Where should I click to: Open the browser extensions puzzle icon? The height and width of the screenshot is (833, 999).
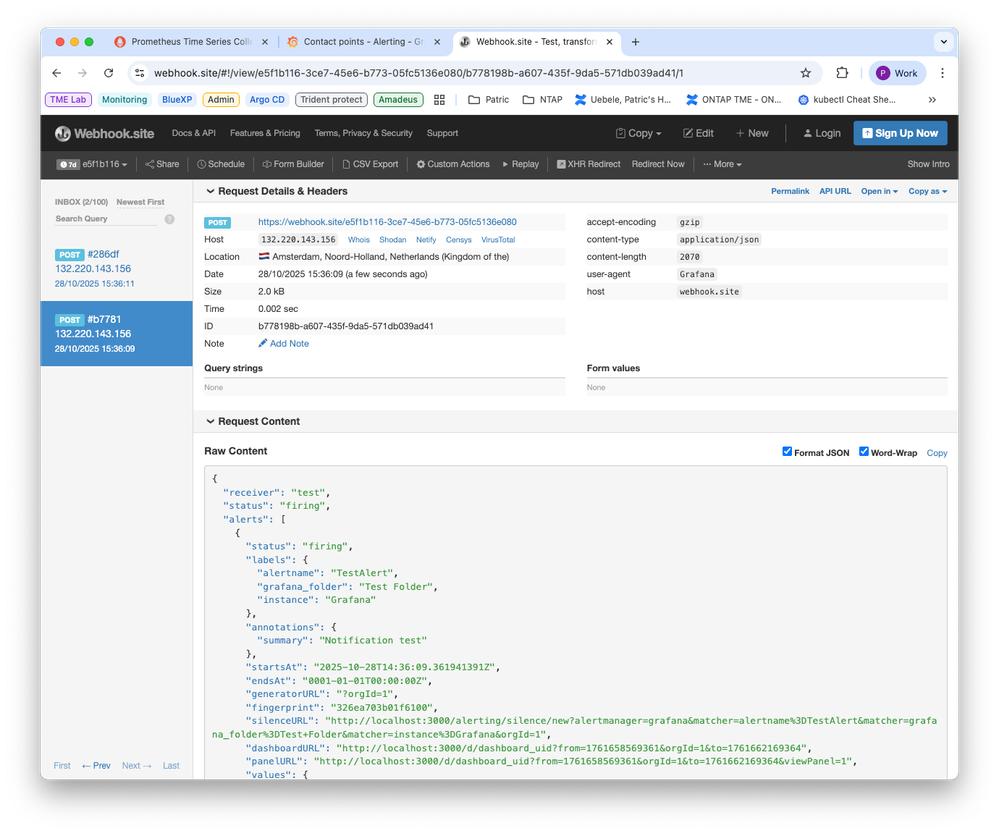(x=842, y=73)
